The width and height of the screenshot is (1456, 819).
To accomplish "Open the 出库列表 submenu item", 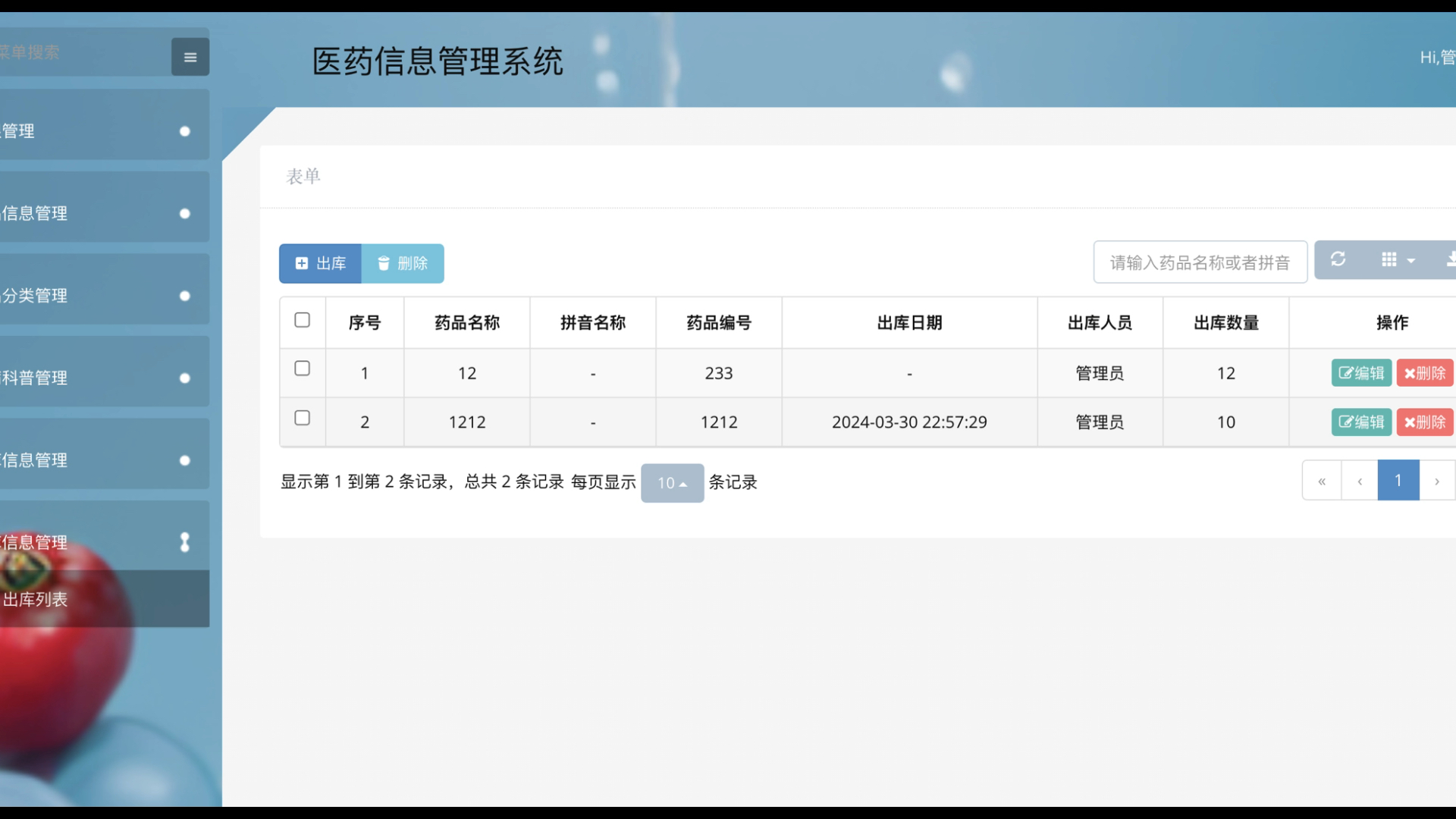I will click(x=105, y=599).
